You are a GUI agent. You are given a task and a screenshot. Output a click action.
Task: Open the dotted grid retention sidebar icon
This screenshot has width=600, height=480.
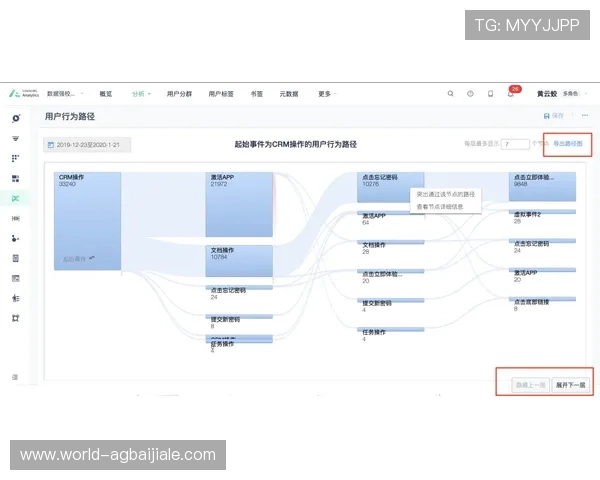tap(15, 158)
